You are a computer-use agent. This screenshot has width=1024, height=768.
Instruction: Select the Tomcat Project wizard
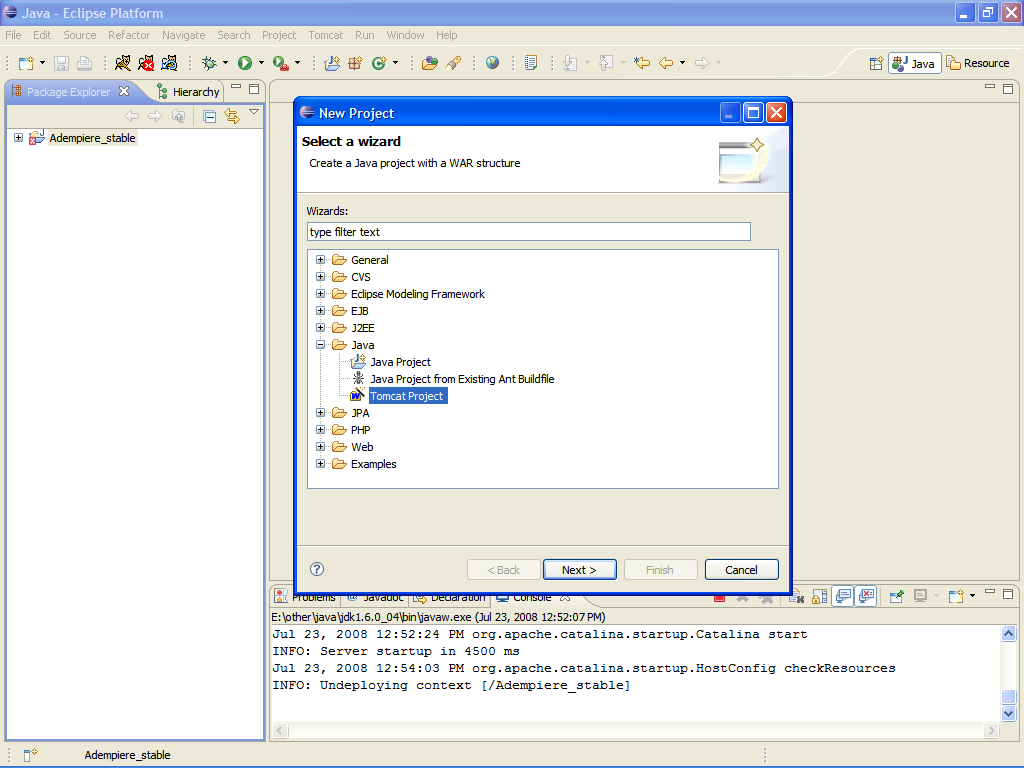tap(406, 396)
